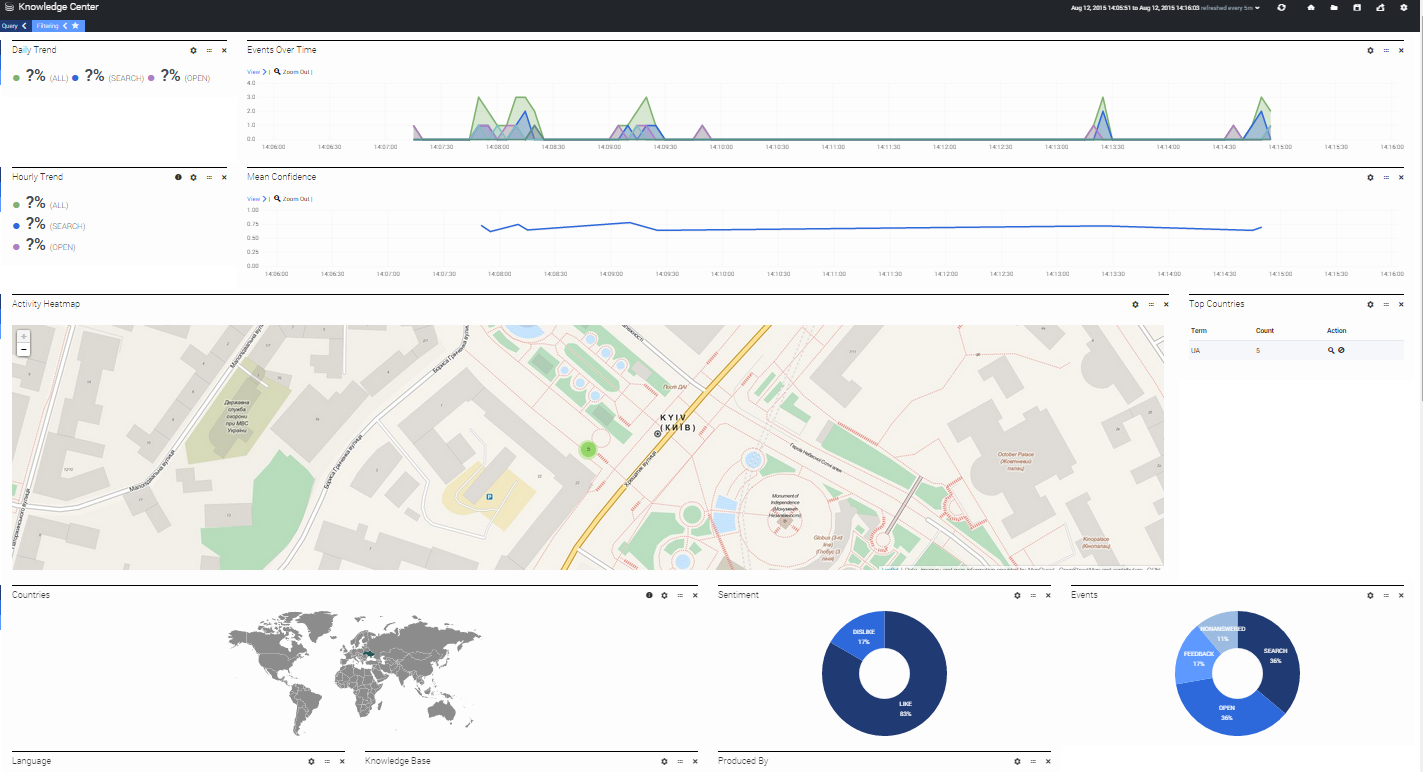This screenshot has width=1423, height=772.
Task: Click the move handle of Daily Trend panel
Action: pos(209,50)
